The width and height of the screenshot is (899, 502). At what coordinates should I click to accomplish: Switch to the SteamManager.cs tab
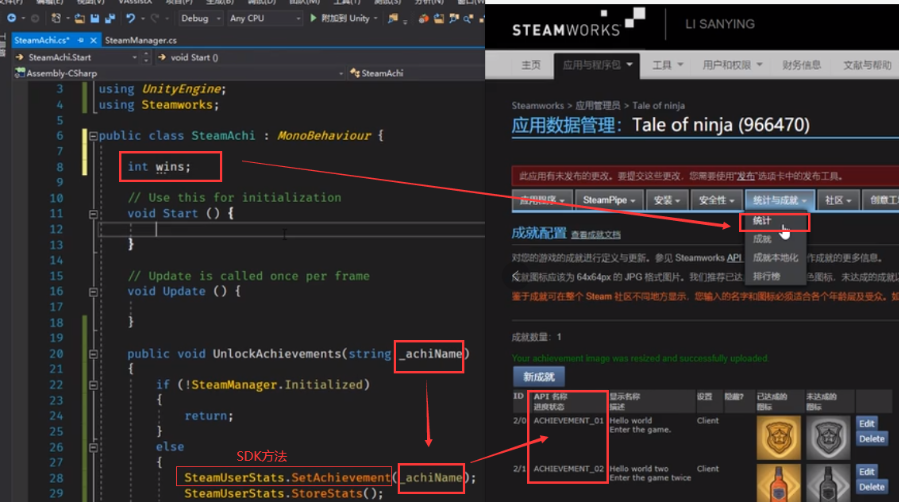coord(140,40)
